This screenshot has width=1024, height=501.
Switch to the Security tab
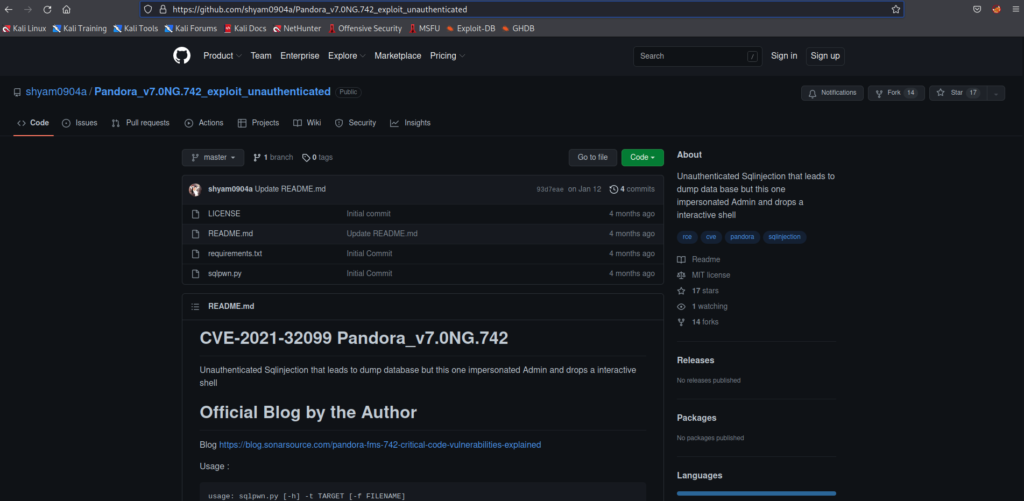355,123
